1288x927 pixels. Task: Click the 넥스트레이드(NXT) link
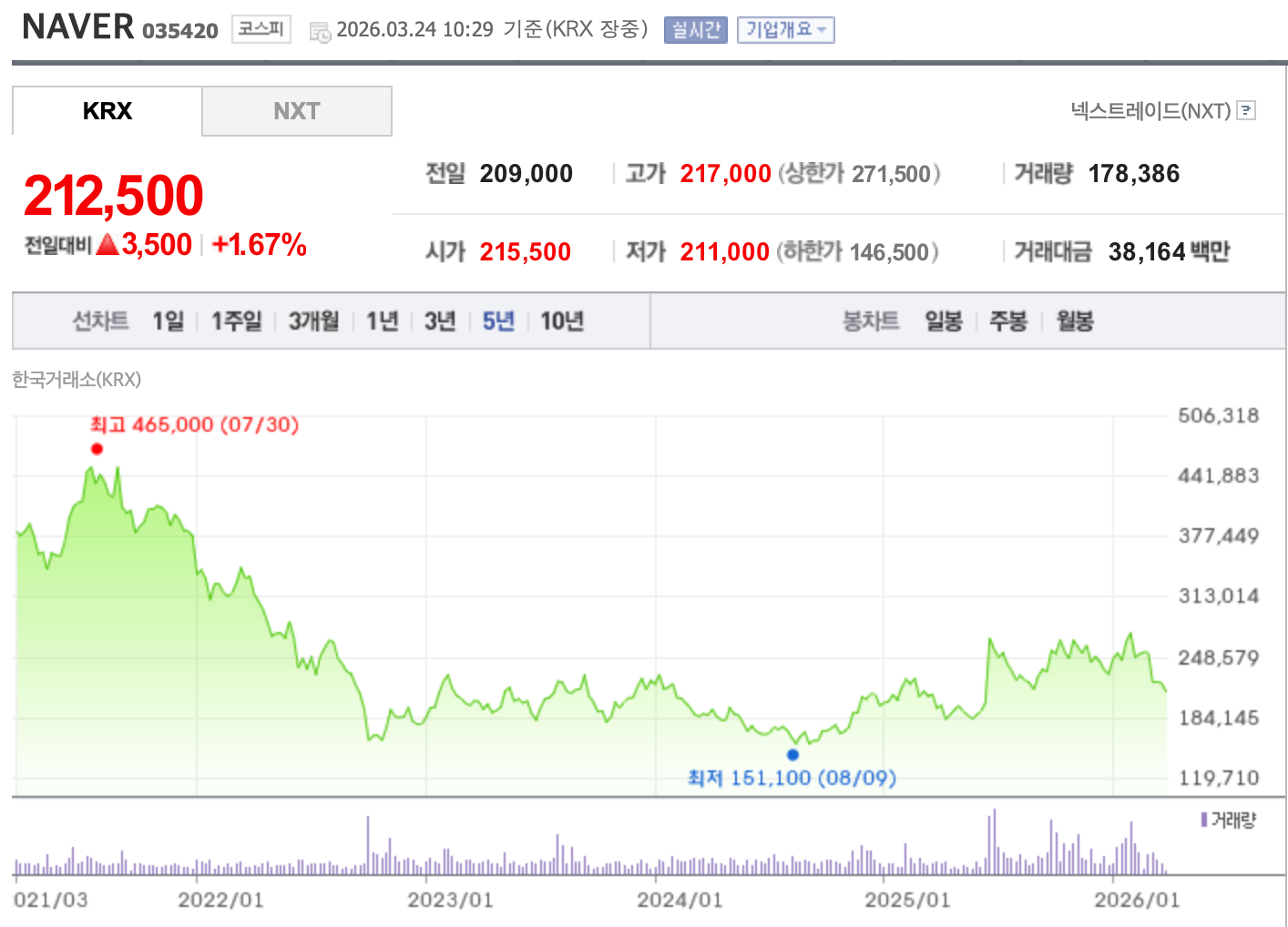(x=1154, y=110)
